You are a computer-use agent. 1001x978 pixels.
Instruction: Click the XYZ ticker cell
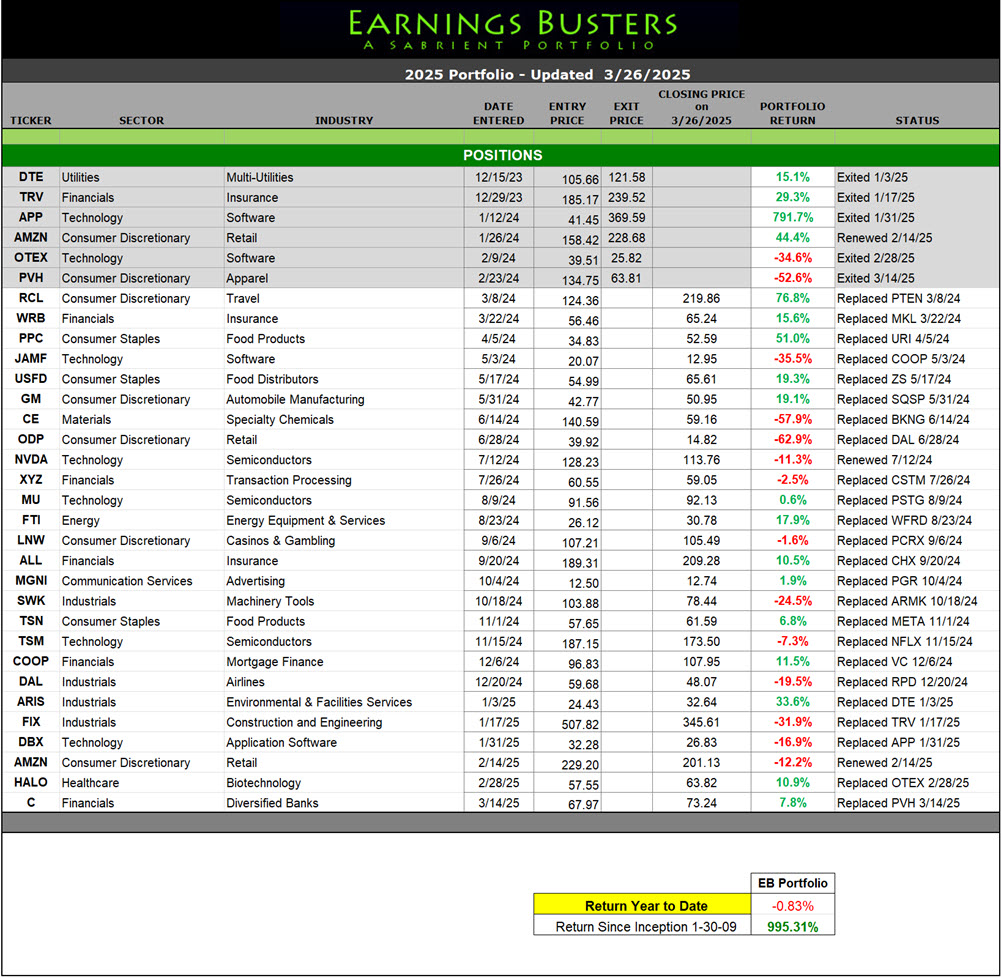[31, 479]
